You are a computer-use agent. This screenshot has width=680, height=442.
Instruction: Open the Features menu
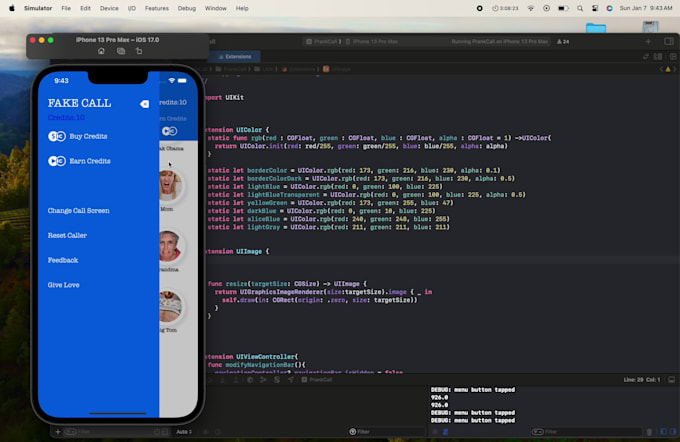pyautogui.click(x=157, y=8)
